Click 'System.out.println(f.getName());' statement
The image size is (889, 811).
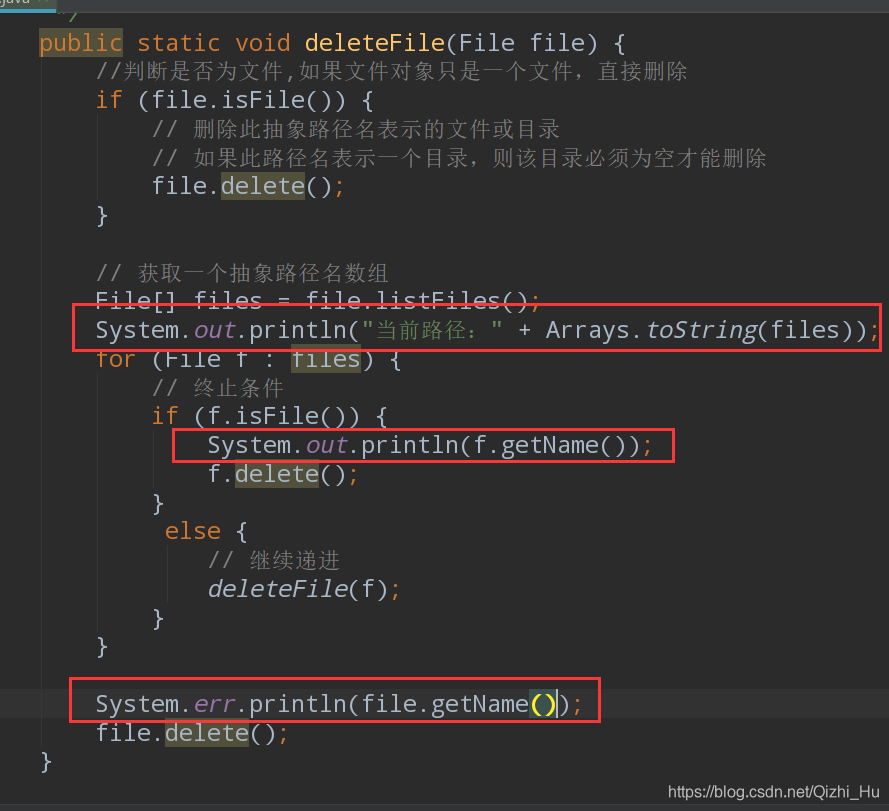430,446
